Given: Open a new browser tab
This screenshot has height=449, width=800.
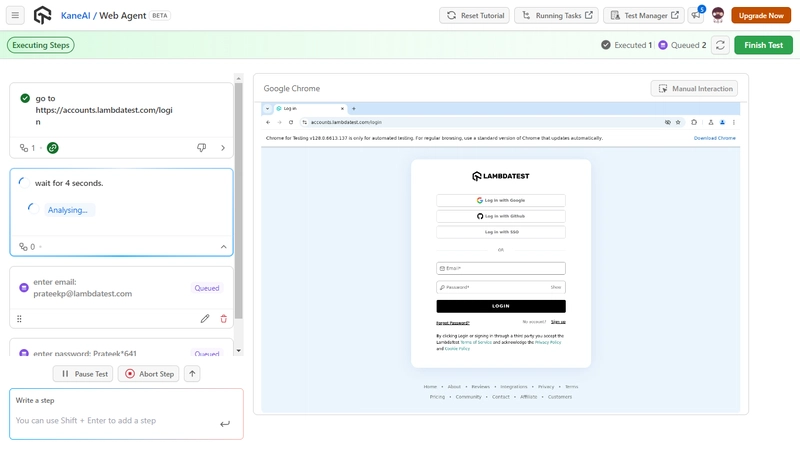Looking at the screenshot, I should point(354,109).
